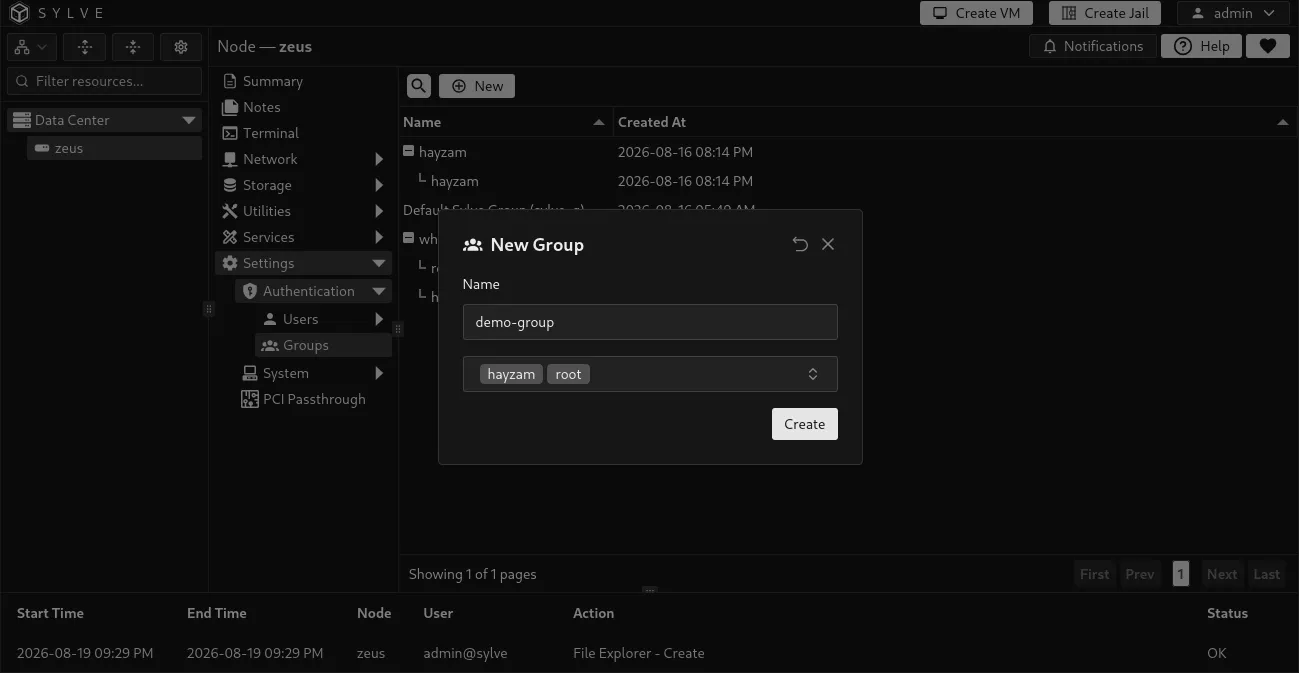Screen dimensions: 1299x673
Task: Click the collapse-all tree icon
Action: click(133, 47)
